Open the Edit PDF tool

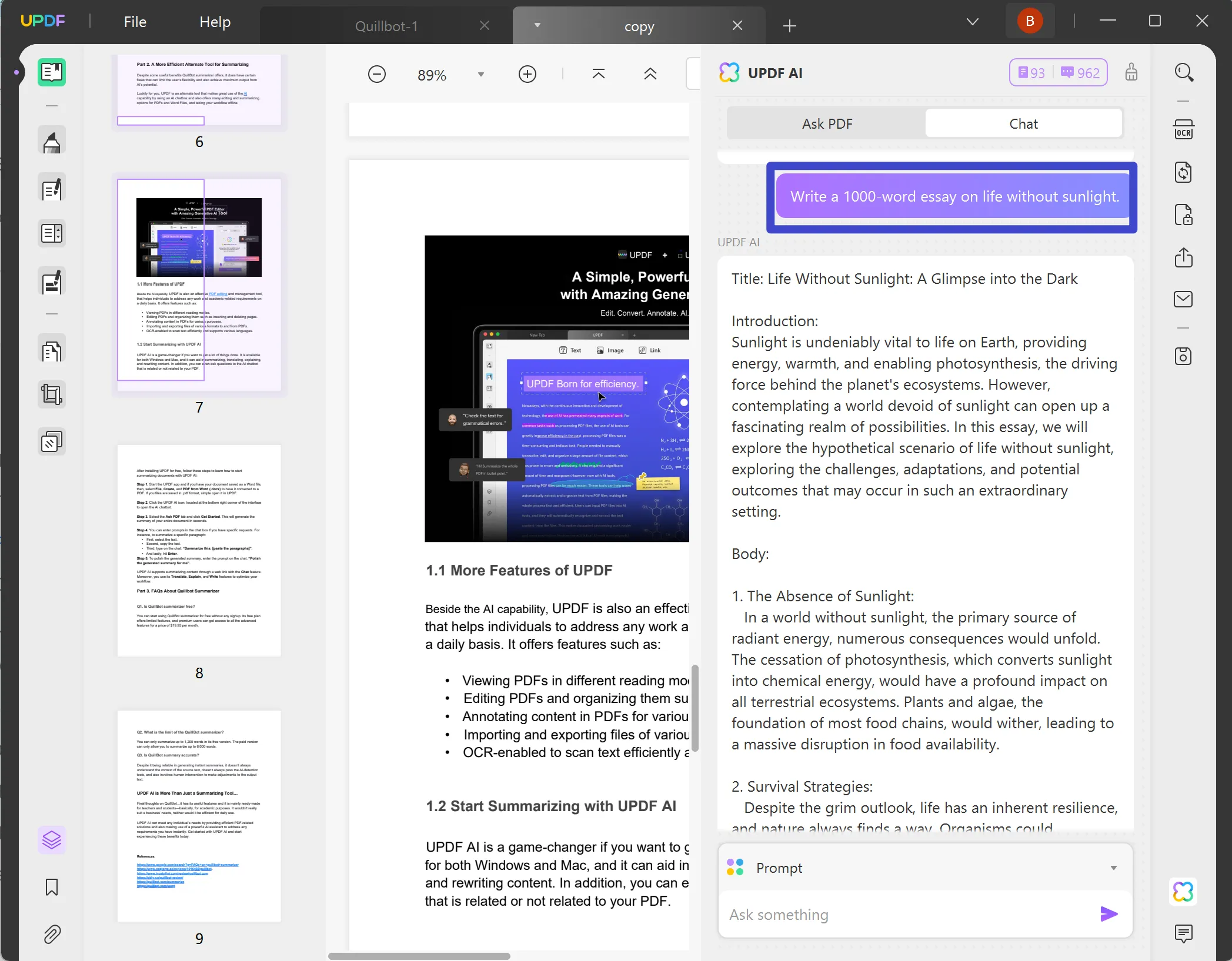[52, 188]
